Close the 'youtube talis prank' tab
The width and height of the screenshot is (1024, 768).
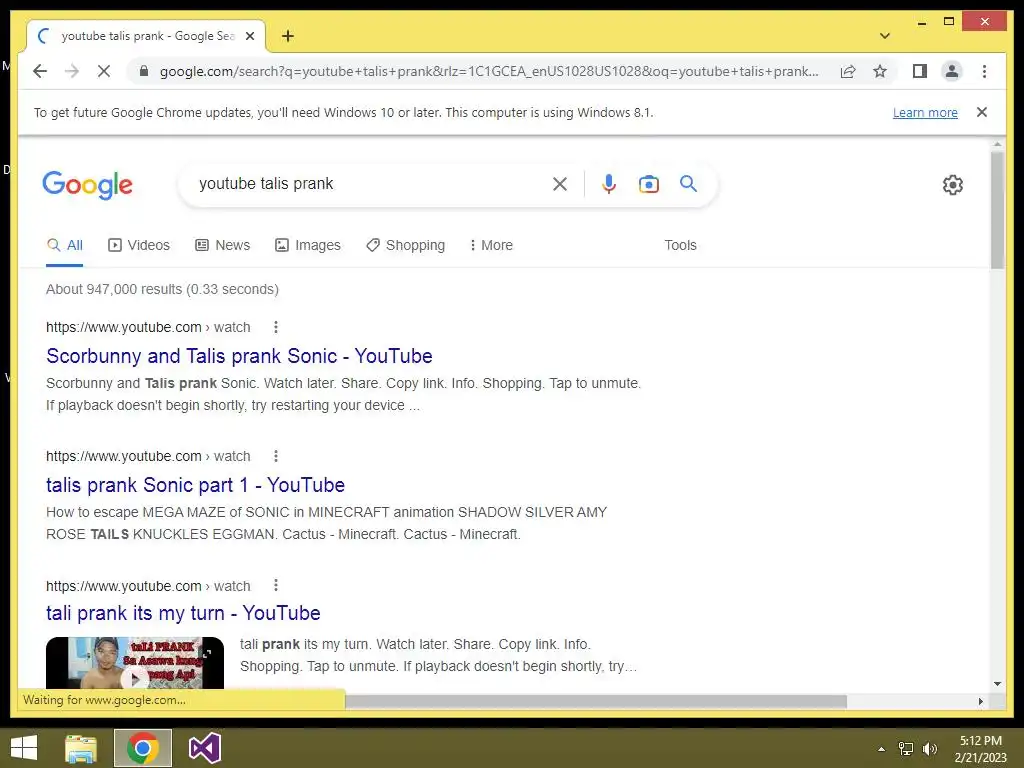tap(249, 36)
